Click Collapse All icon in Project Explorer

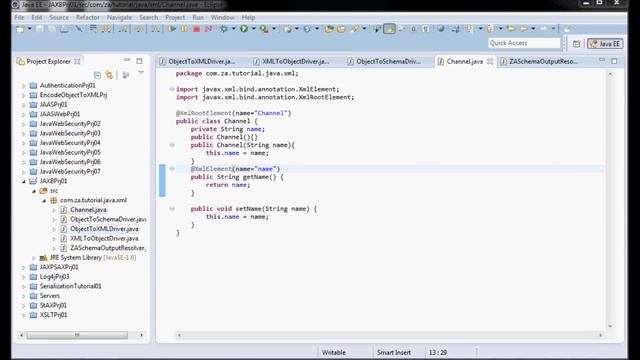click(97, 75)
